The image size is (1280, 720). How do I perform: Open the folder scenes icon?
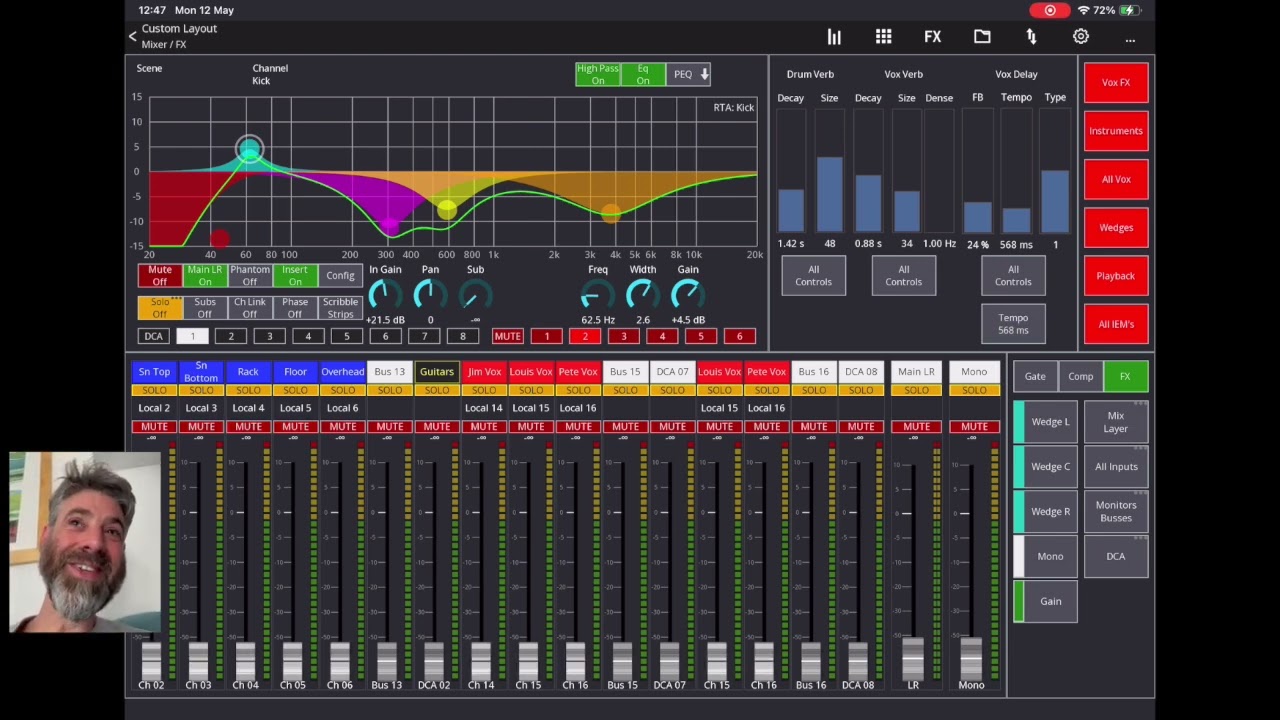click(982, 37)
